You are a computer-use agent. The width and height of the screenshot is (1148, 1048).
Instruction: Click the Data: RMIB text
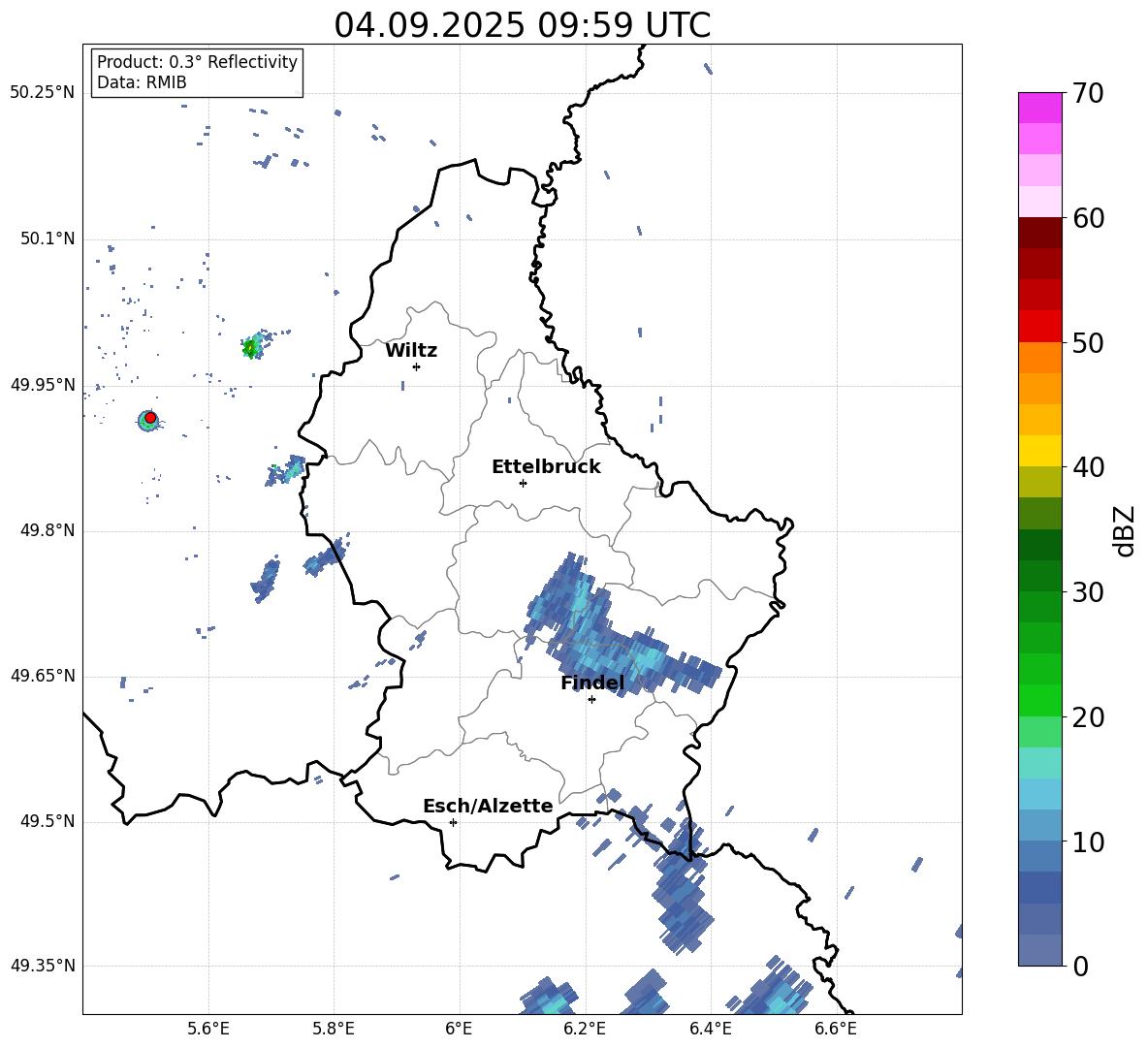[x=142, y=82]
